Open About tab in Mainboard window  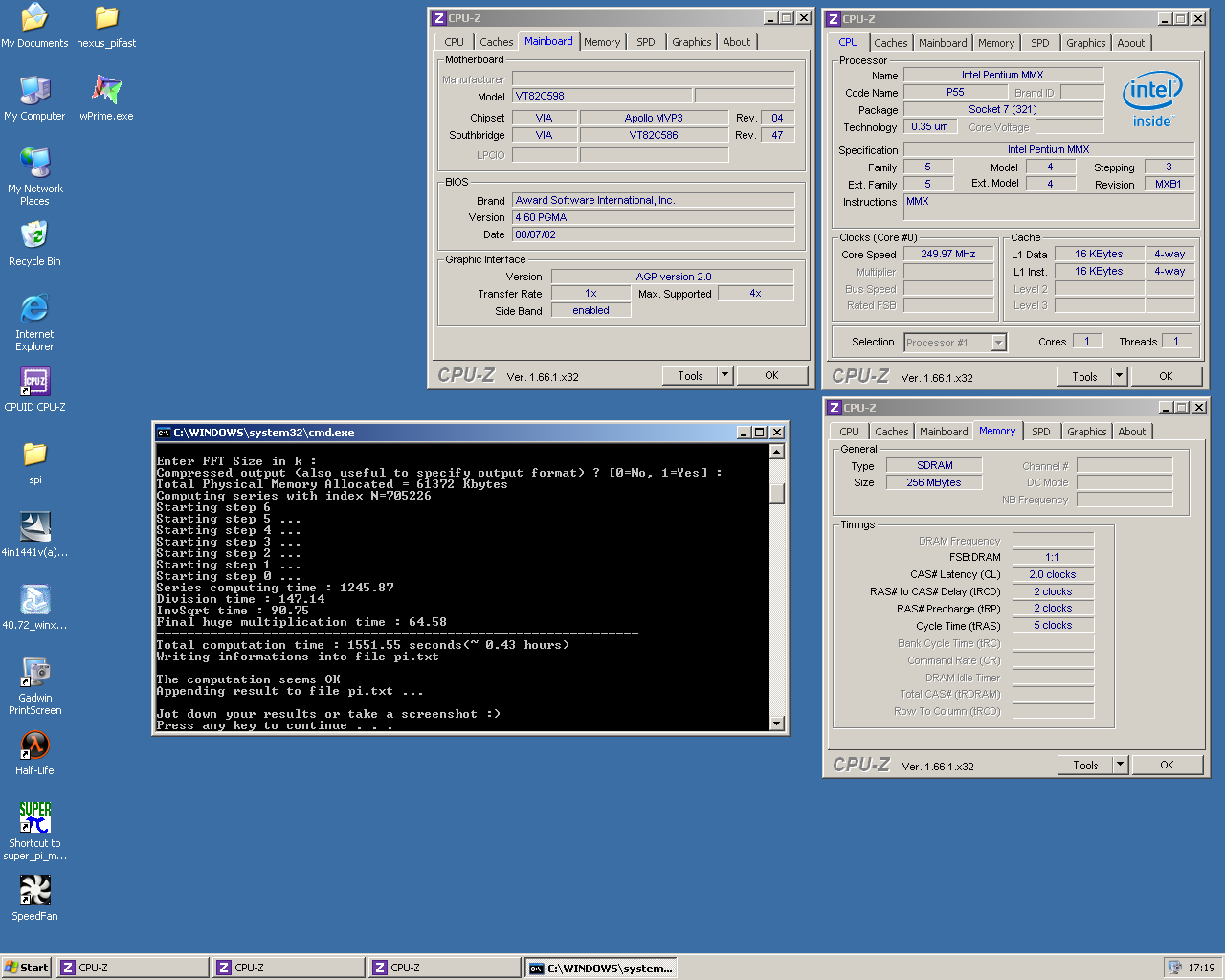[737, 42]
